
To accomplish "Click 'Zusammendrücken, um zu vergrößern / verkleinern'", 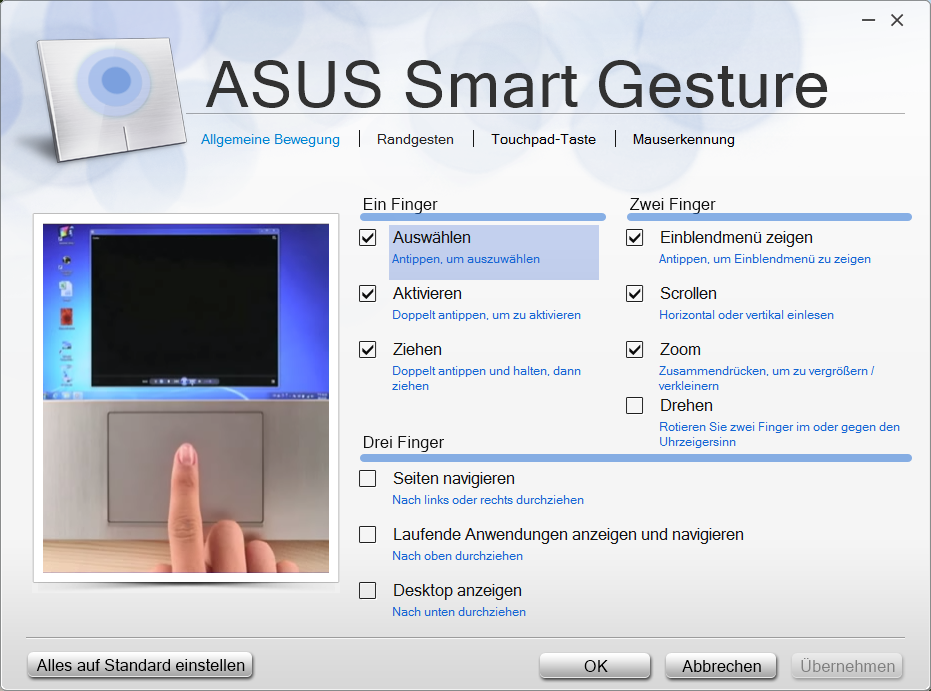I will (767, 378).
